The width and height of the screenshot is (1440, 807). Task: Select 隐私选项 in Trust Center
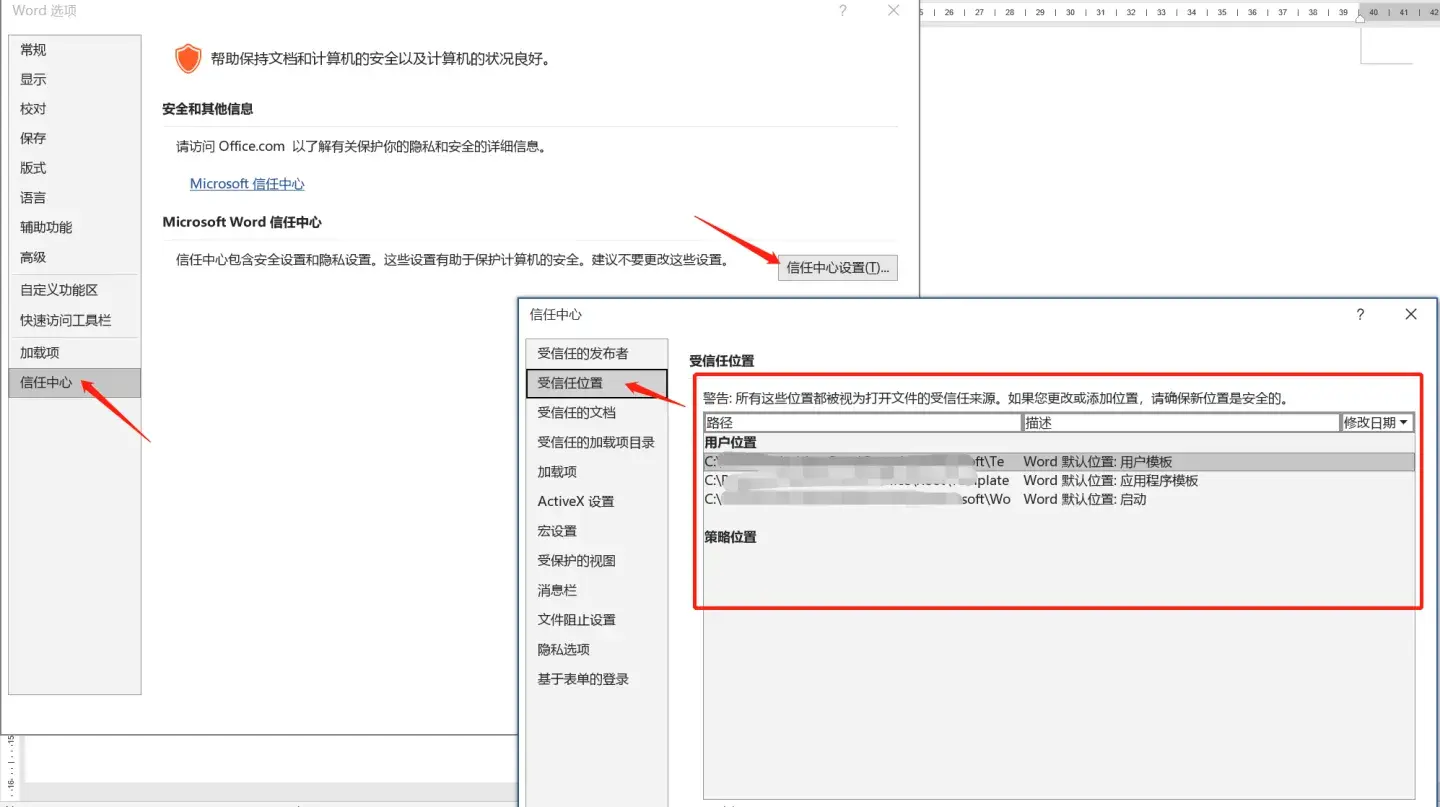pyautogui.click(x=596, y=649)
